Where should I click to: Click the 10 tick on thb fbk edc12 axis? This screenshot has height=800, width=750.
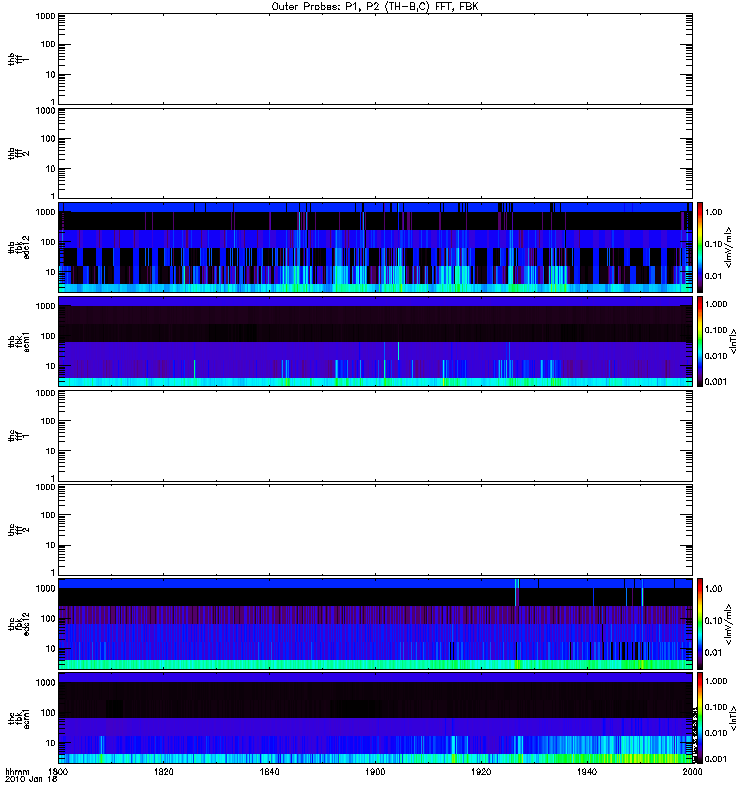coord(51,272)
